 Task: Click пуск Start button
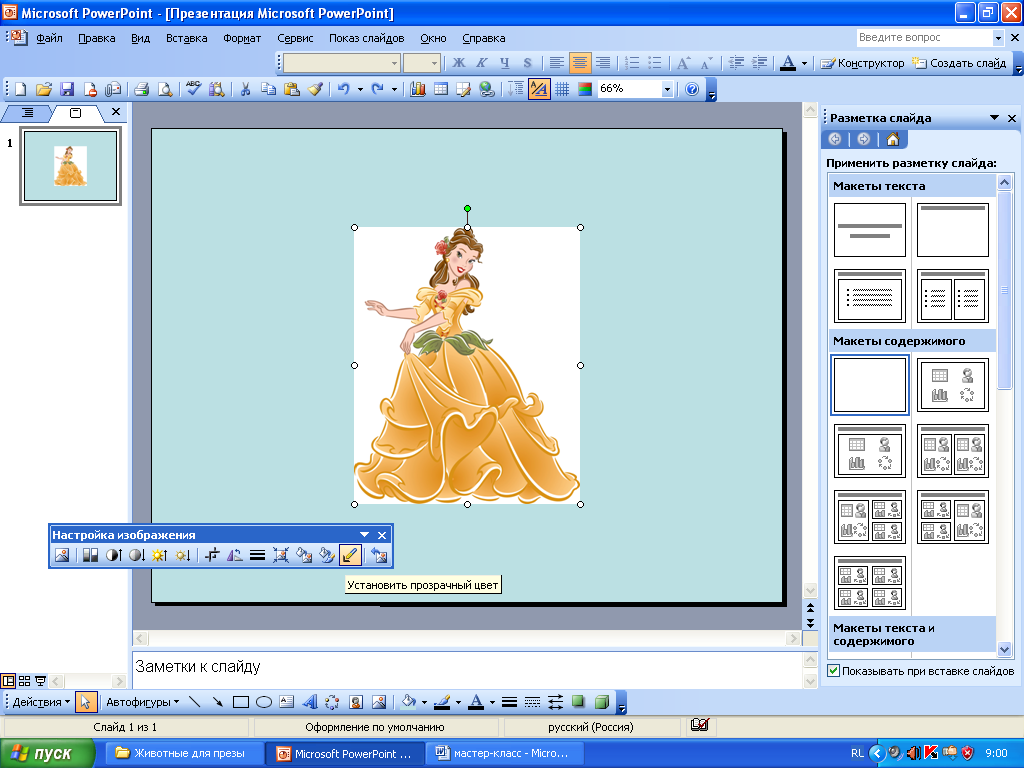47,753
